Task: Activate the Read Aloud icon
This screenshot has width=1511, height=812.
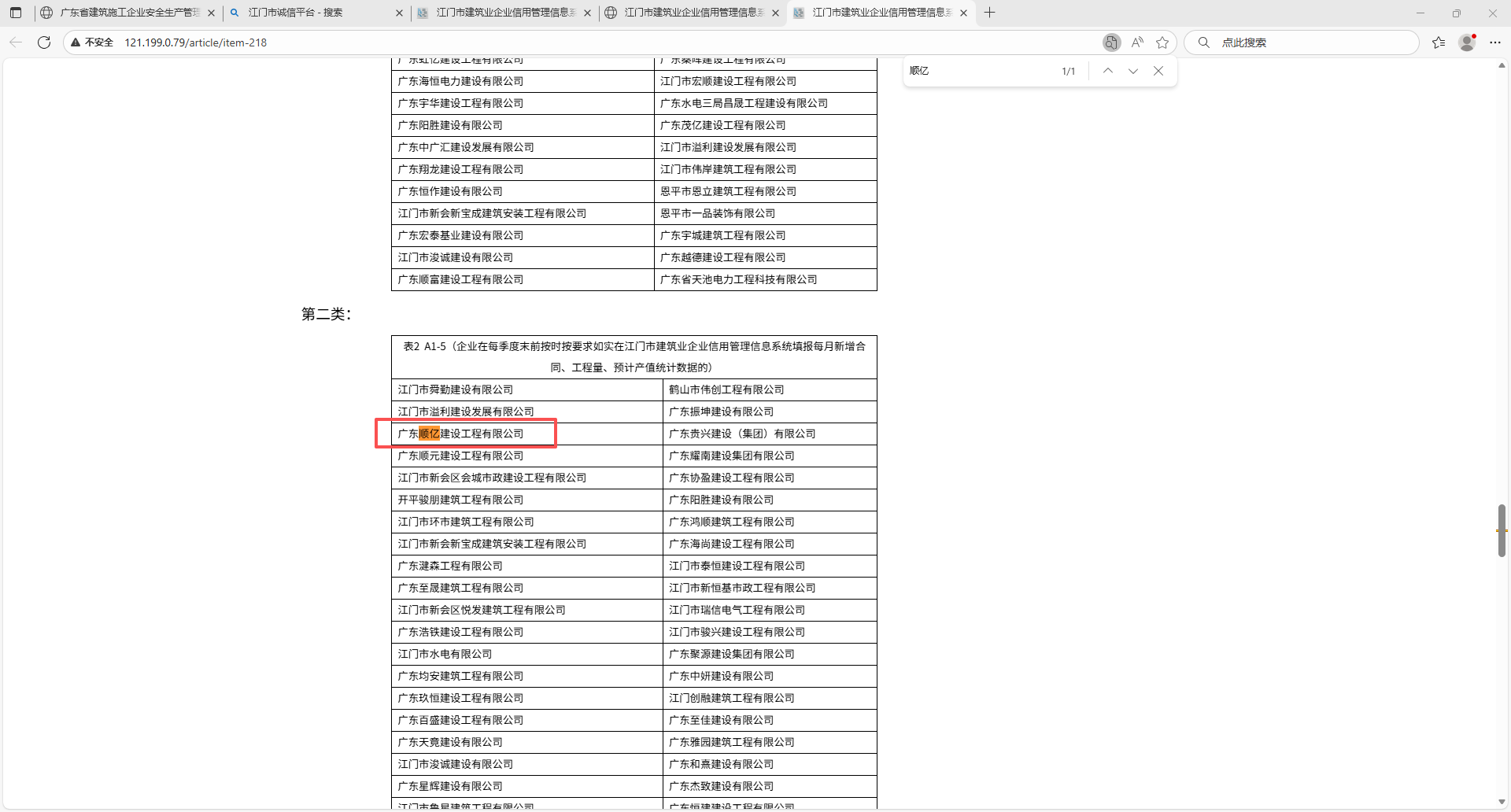Action: [x=1137, y=42]
